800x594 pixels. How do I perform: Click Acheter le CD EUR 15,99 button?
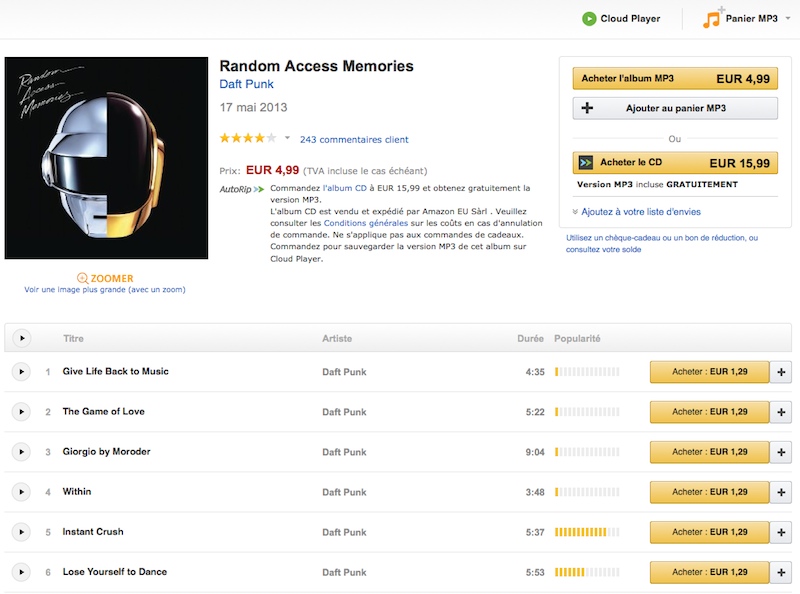point(675,163)
